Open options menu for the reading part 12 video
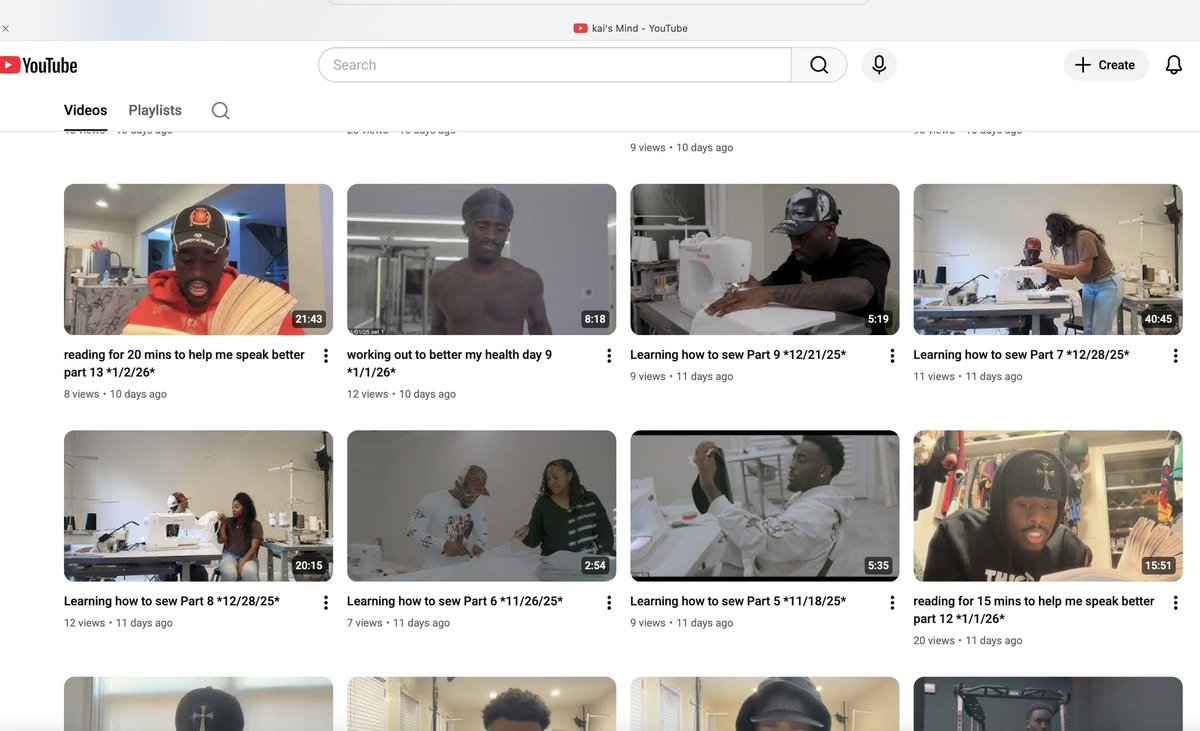 point(1175,603)
